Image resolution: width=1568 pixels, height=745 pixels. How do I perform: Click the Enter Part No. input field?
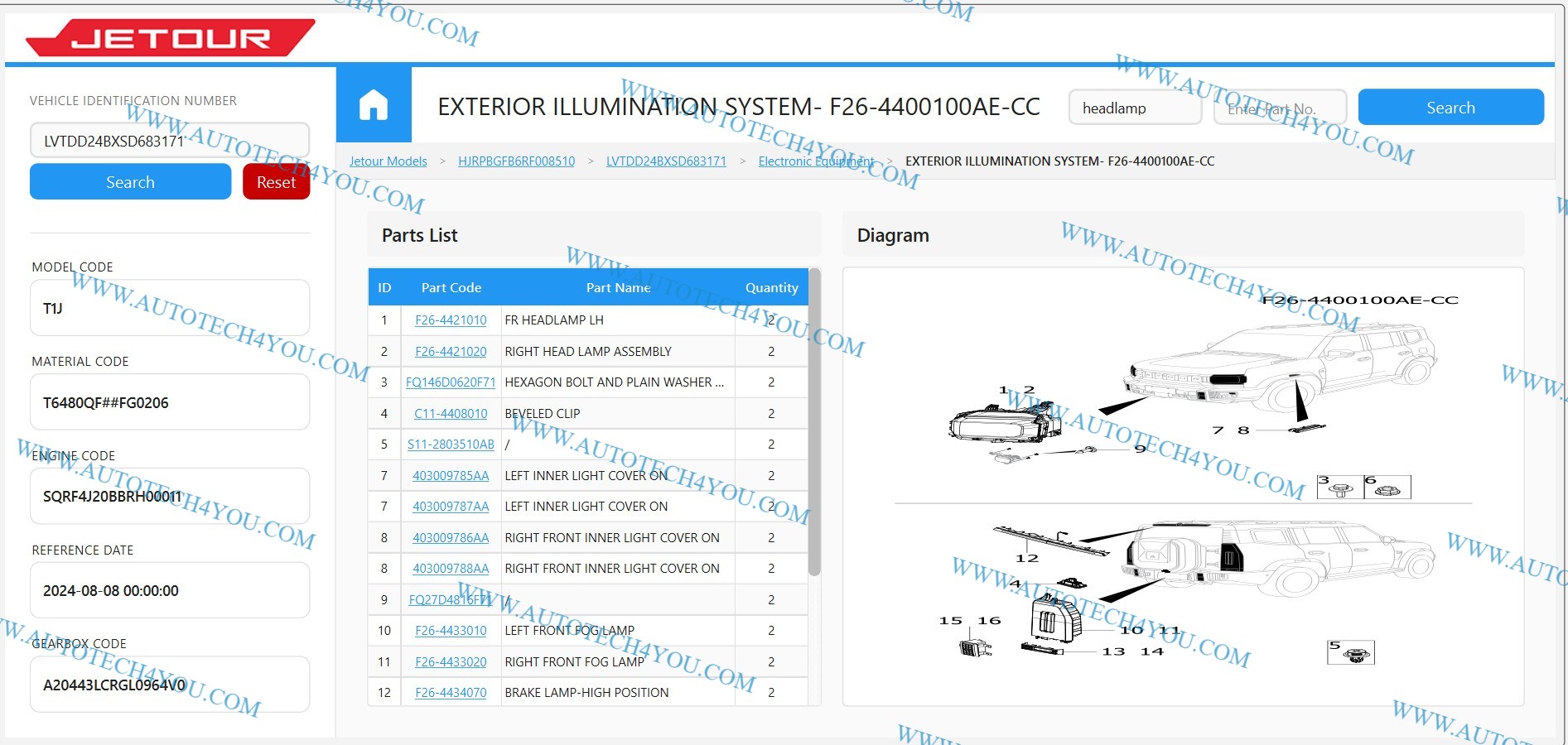pyautogui.click(x=1280, y=108)
